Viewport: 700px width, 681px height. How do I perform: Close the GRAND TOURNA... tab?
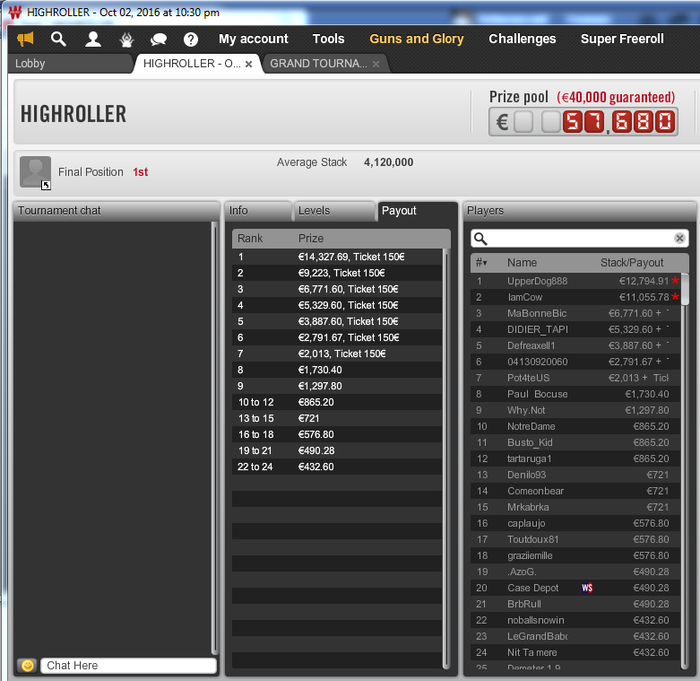pyautogui.click(x=376, y=64)
